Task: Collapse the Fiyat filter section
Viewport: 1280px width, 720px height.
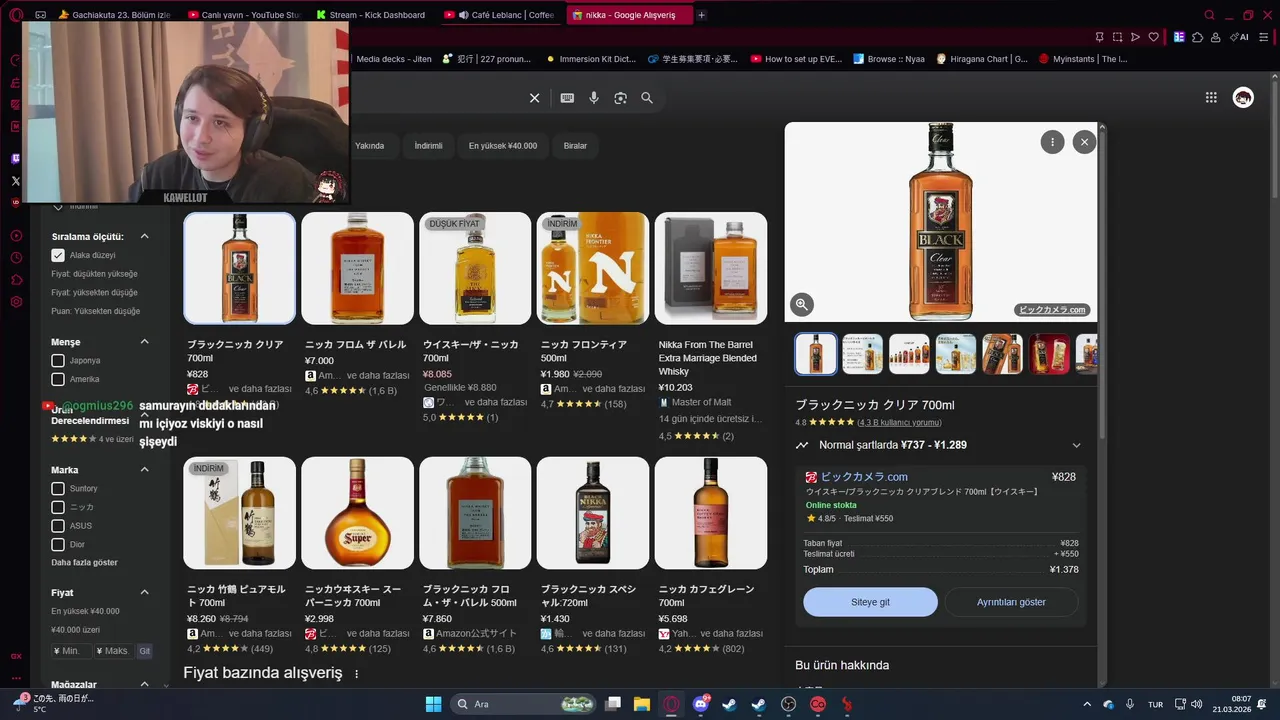Action: click(144, 593)
